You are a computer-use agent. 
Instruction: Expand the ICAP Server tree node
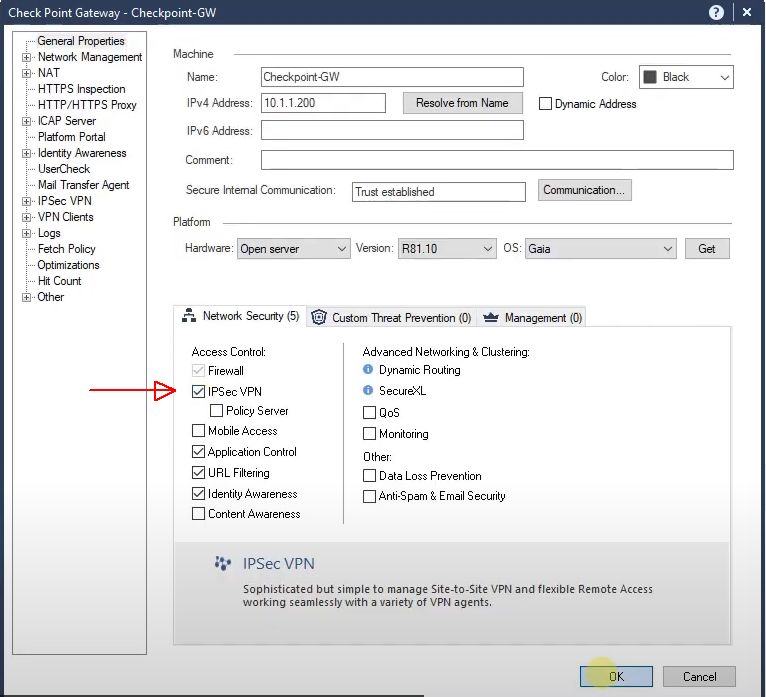click(26, 121)
